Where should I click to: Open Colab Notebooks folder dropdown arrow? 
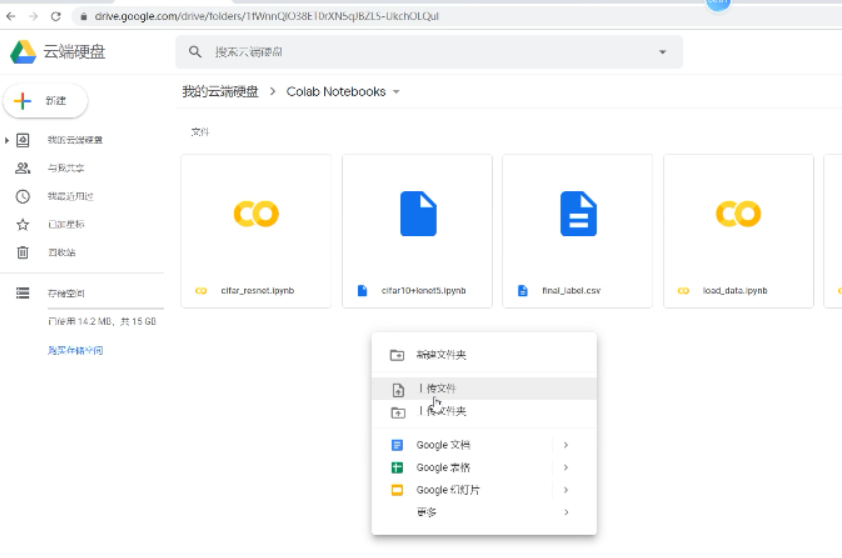click(396, 92)
